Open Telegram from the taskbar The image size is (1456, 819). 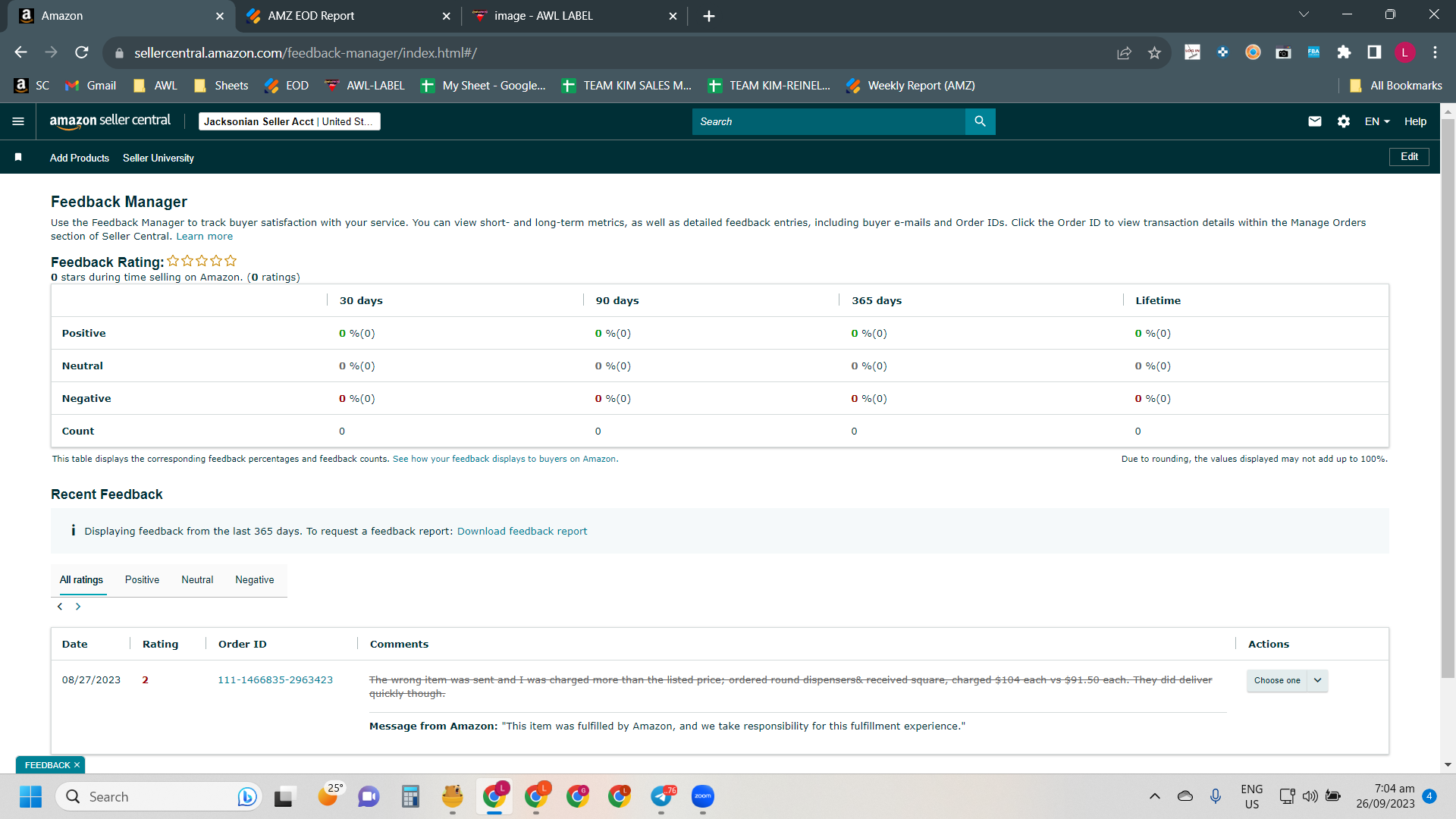(x=662, y=796)
